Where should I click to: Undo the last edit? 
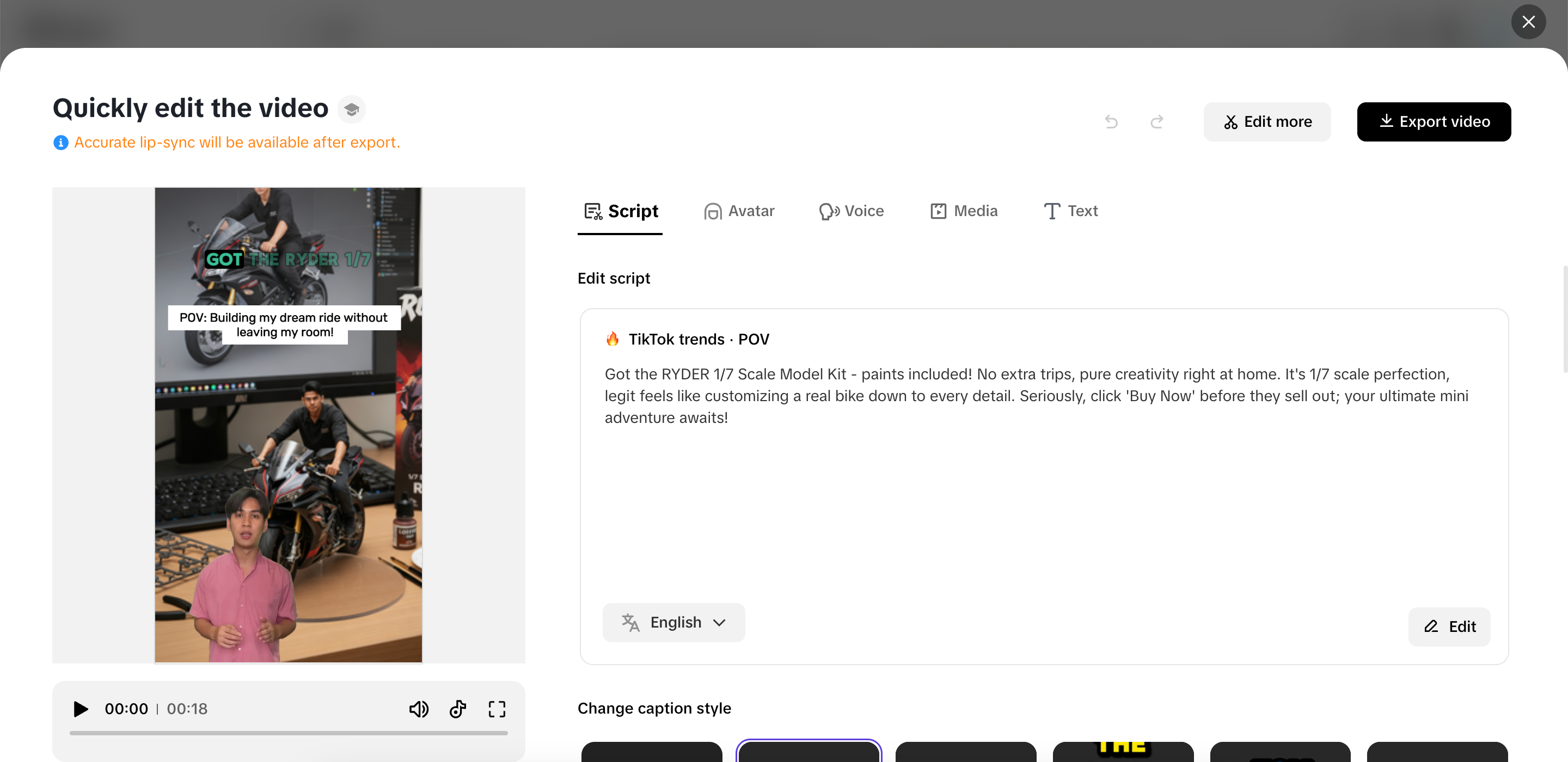pos(1111,122)
